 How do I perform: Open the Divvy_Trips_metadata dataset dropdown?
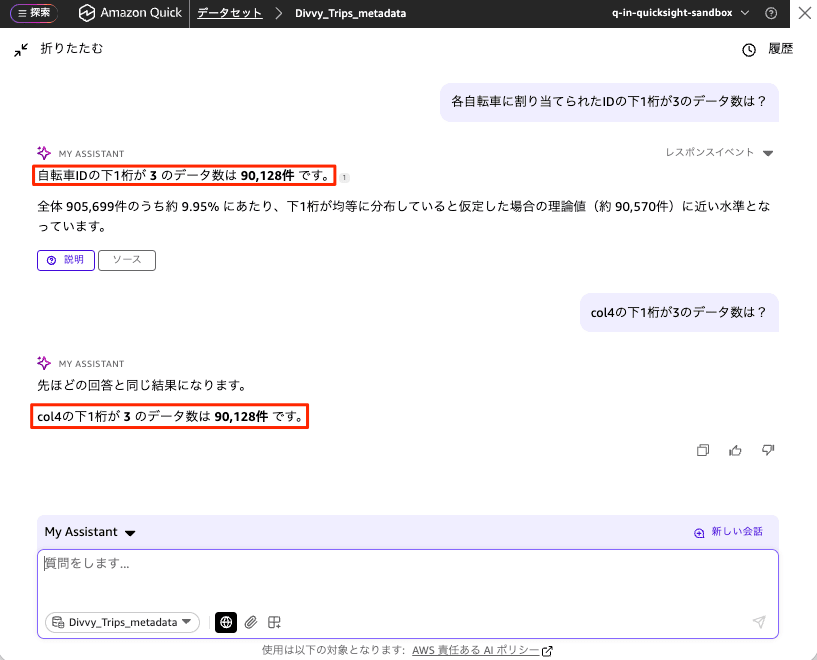point(122,622)
